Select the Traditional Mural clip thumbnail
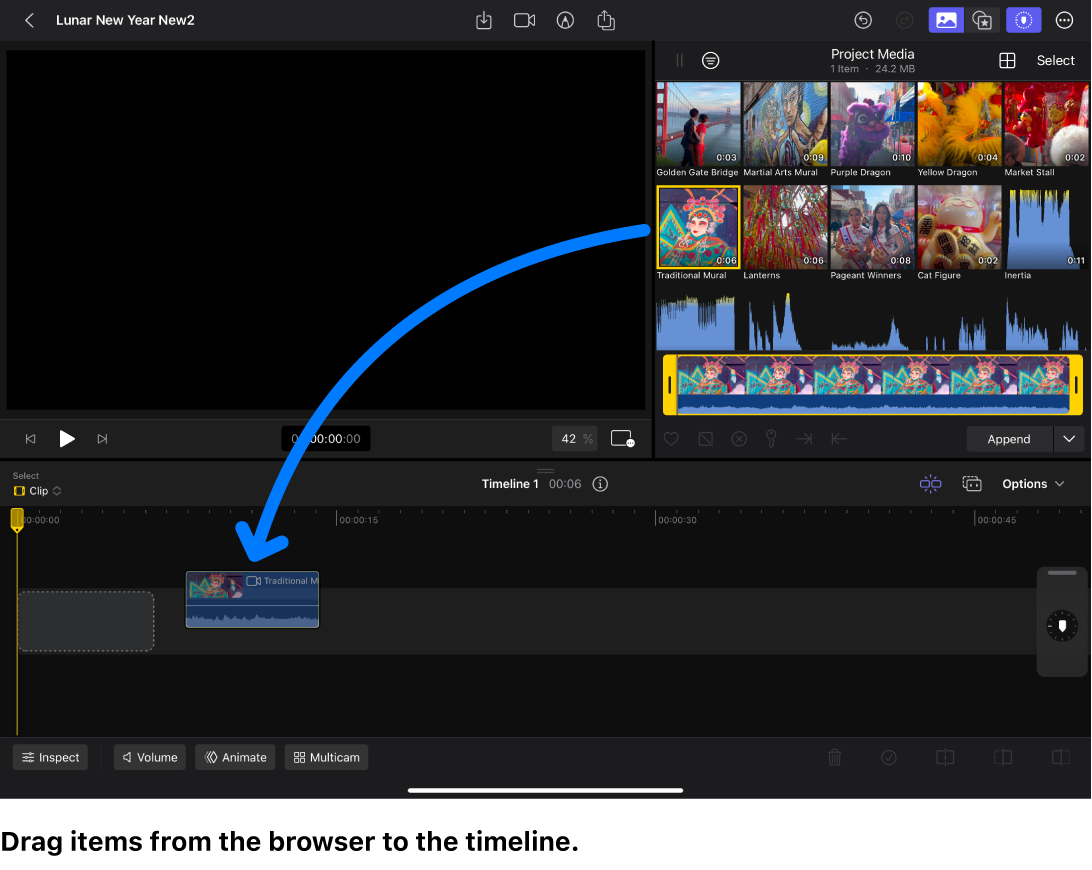1092x870 pixels. [x=697, y=228]
